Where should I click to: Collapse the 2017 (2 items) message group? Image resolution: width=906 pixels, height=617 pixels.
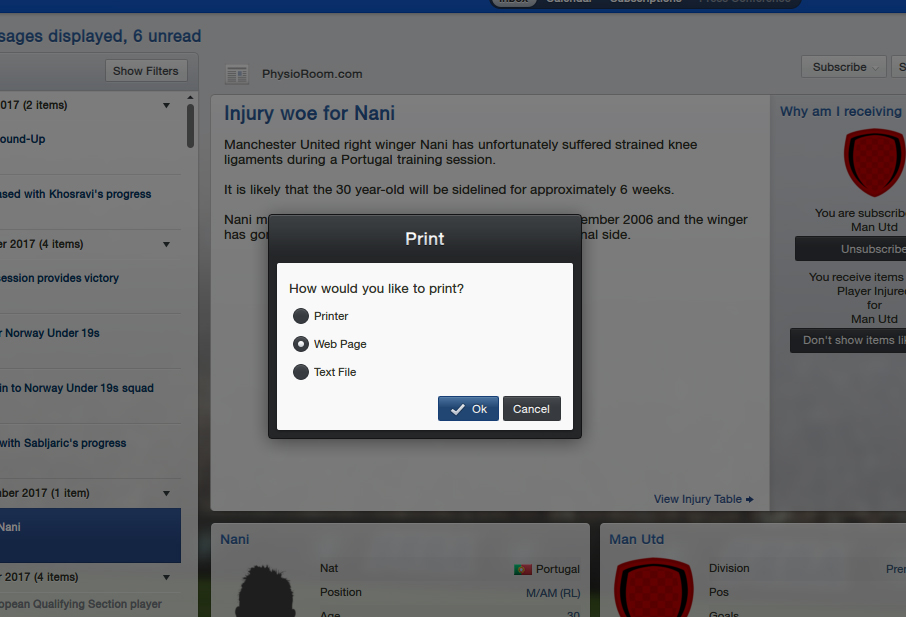tap(166, 105)
